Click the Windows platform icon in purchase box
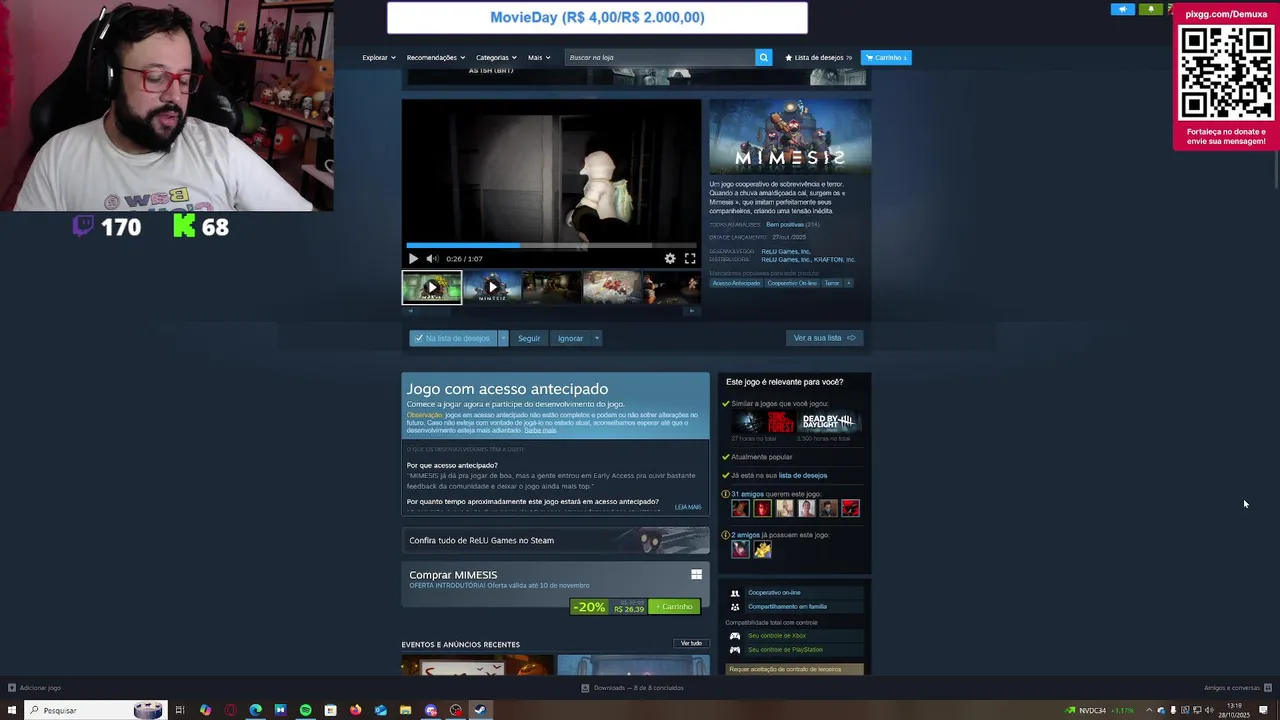The width and height of the screenshot is (1280, 720). [696, 575]
